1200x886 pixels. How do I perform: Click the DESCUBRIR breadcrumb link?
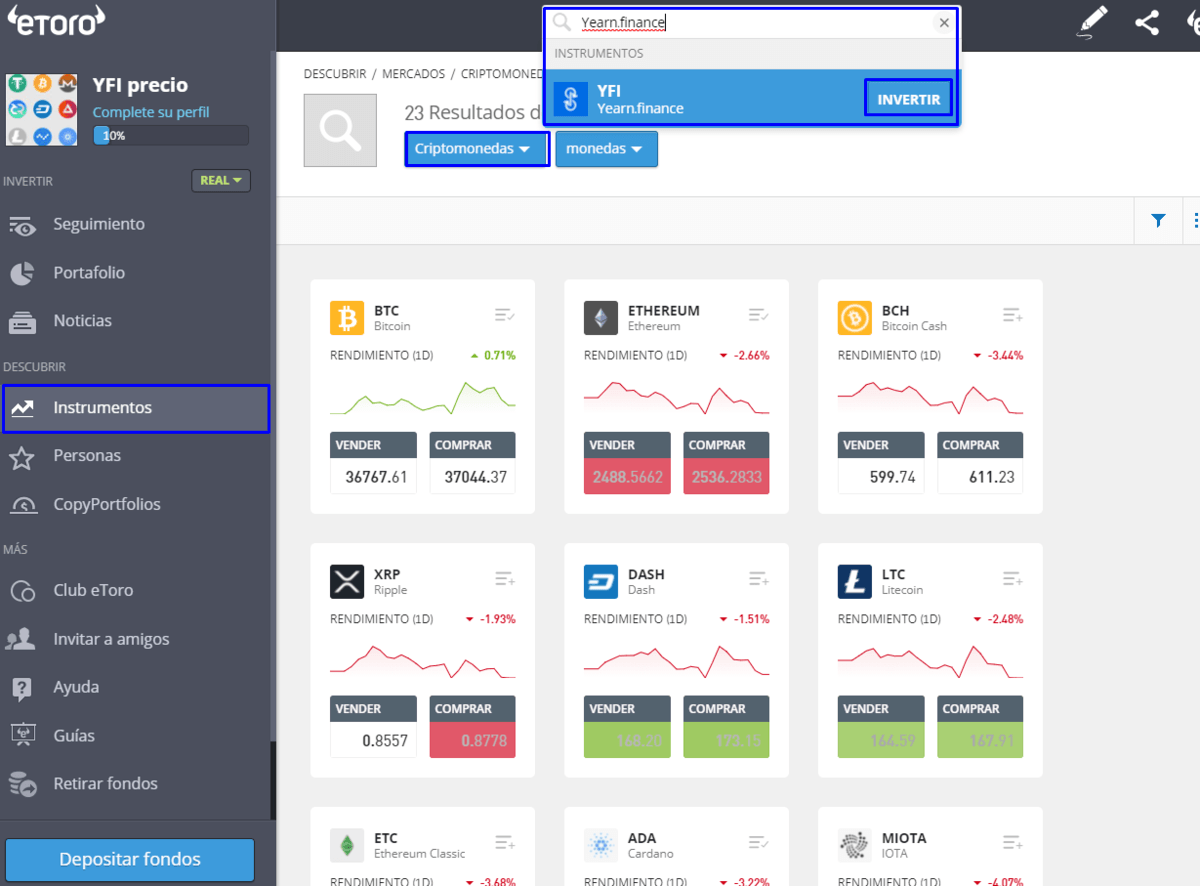(x=335, y=74)
